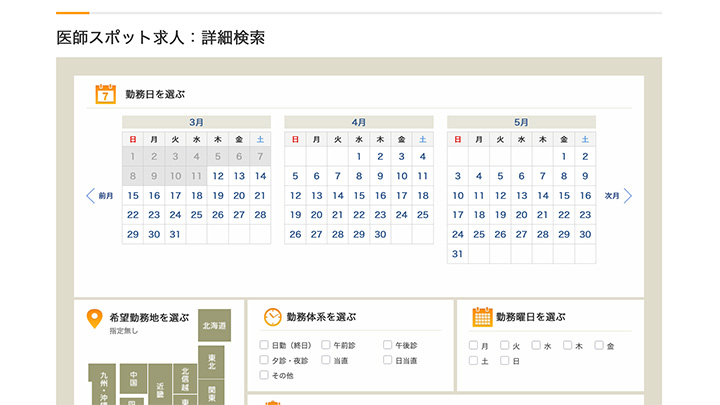
Task: Click the clock icon beside 勤務体系を選ぶ
Action: [272, 317]
